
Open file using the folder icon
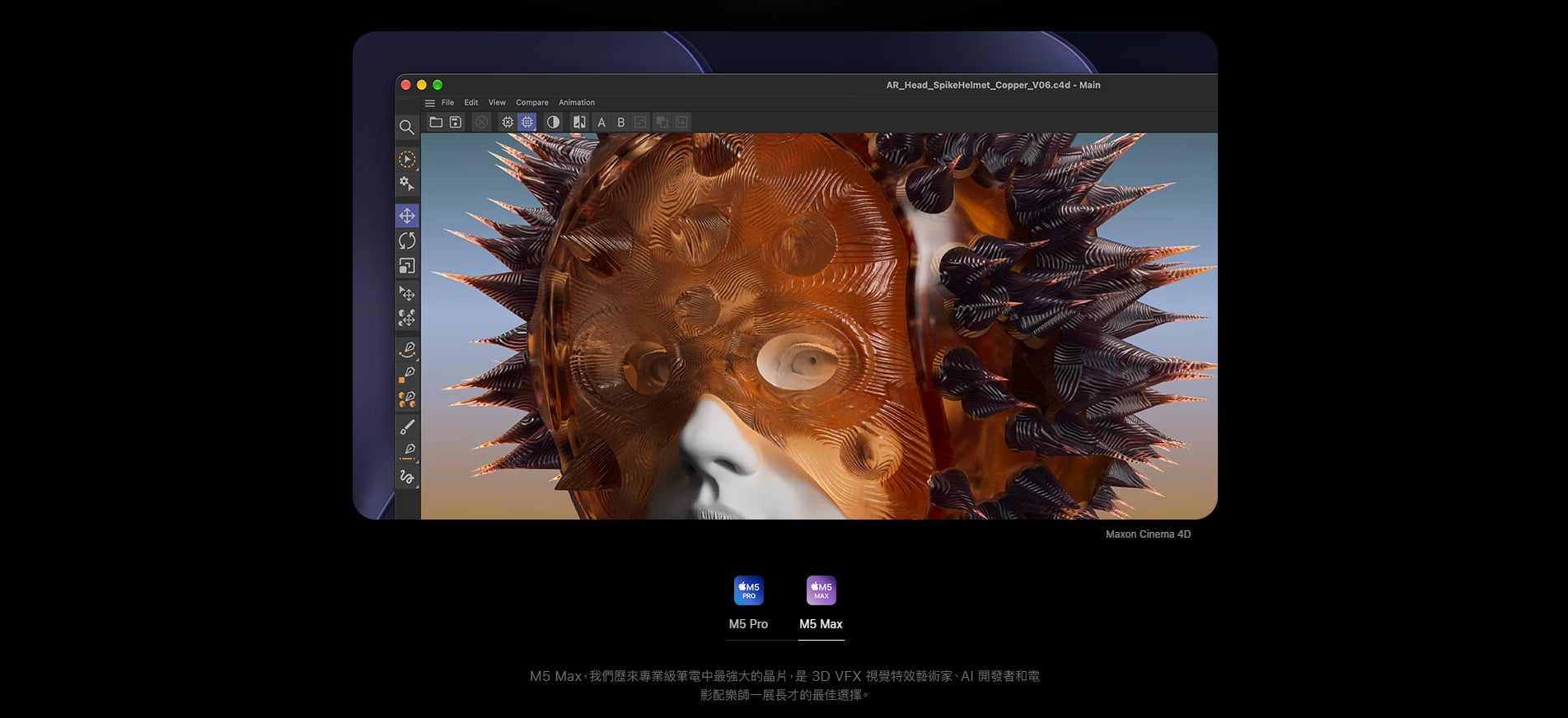click(436, 122)
